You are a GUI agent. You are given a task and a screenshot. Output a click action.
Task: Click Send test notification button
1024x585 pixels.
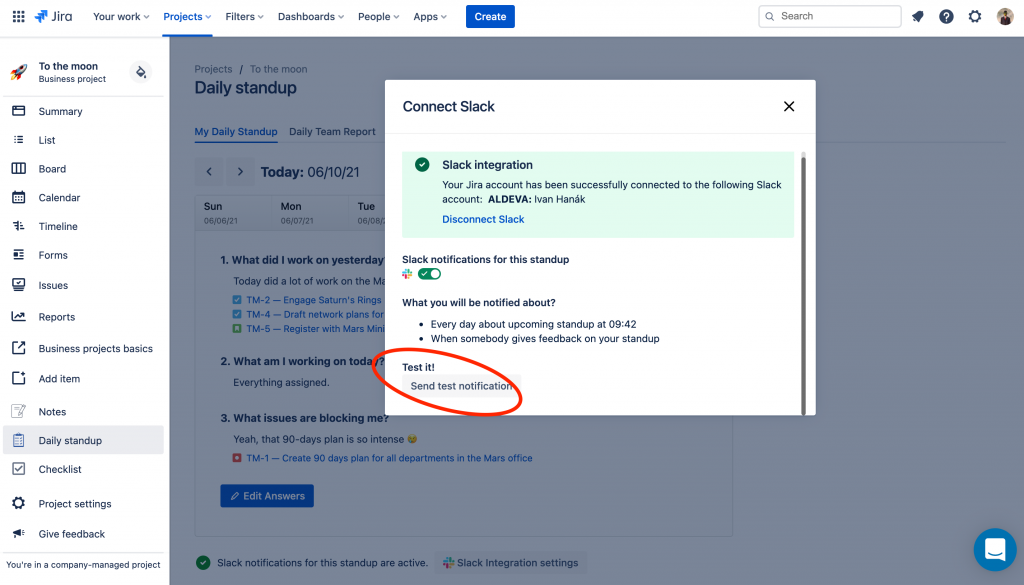pyautogui.click(x=461, y=386)
